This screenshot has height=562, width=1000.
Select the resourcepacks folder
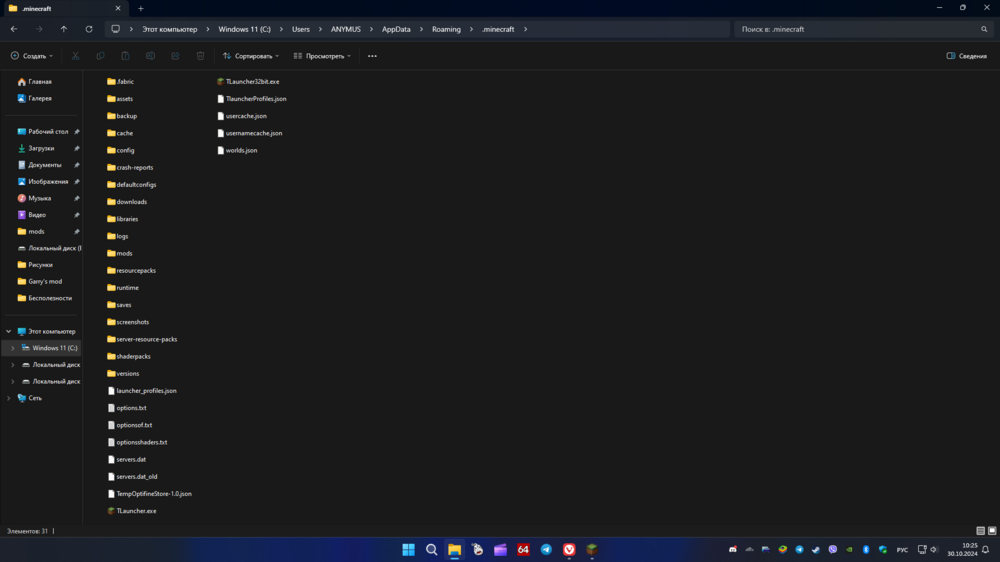(131, 270)
